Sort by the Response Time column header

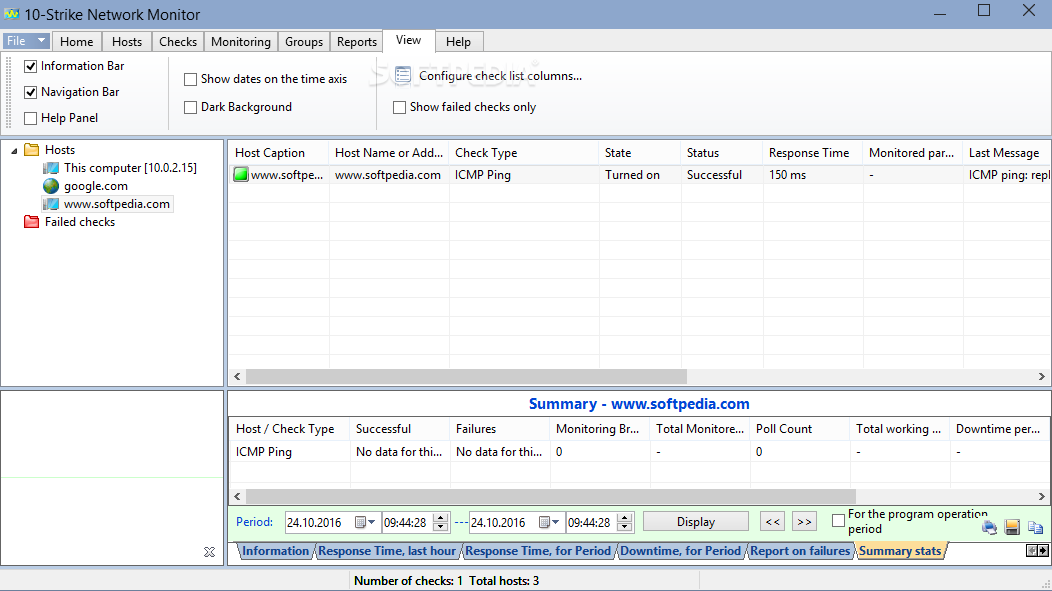pyautogui.click(x=812, y=153)
